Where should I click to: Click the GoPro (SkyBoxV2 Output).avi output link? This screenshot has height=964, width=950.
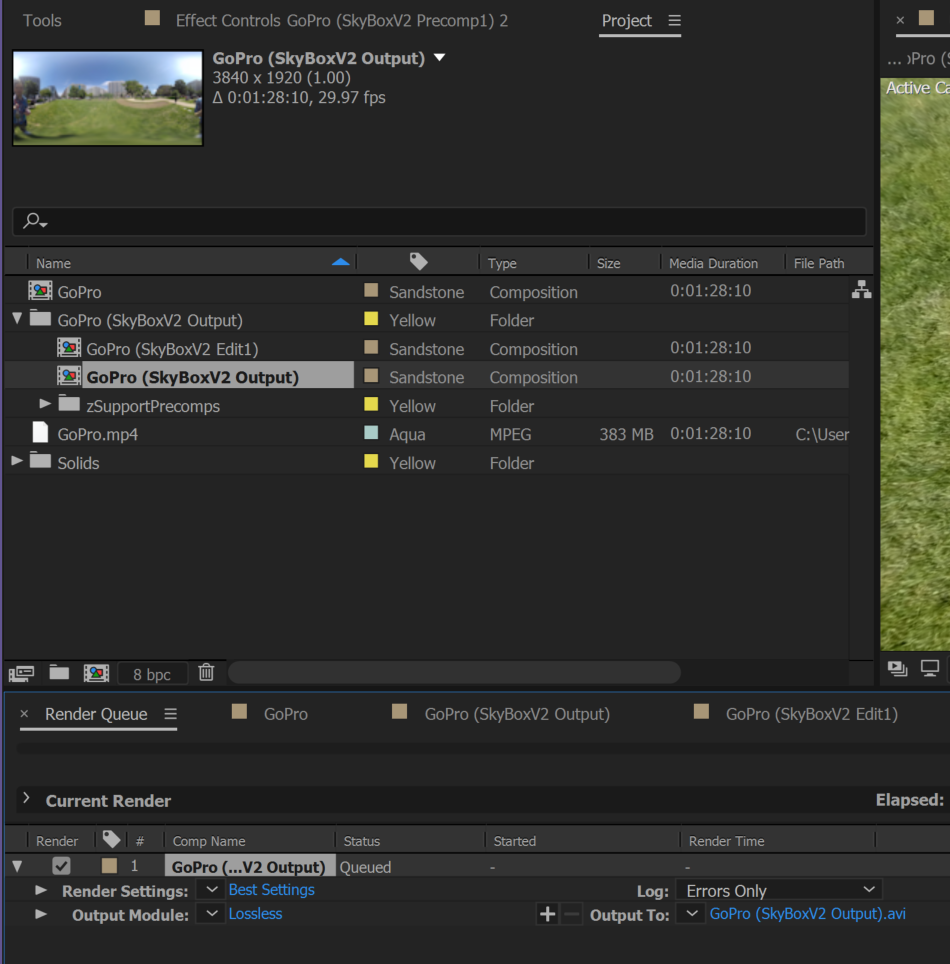[x=807, y=914]
